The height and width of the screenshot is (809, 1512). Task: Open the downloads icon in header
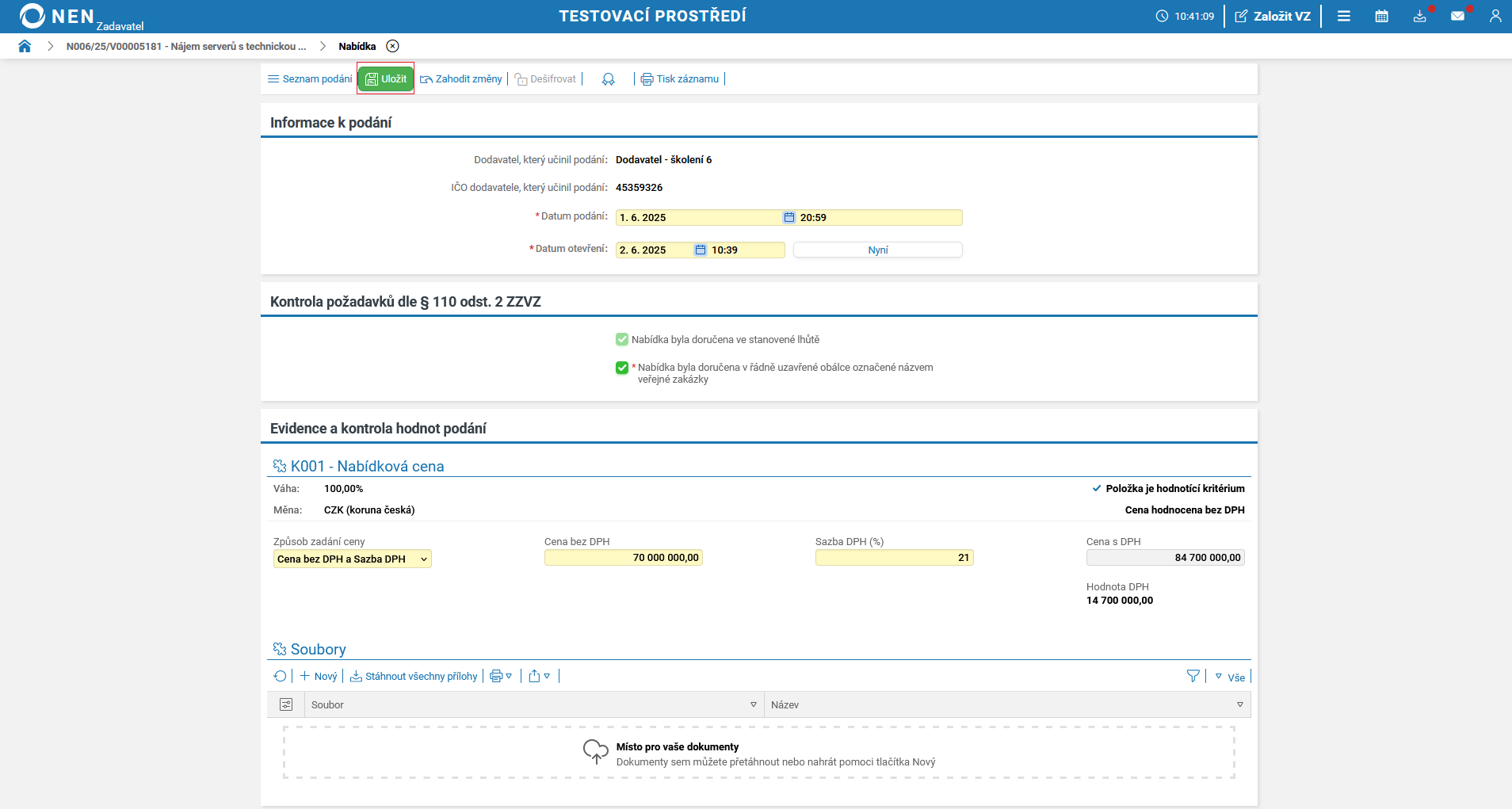click(x=1419, y=16)
